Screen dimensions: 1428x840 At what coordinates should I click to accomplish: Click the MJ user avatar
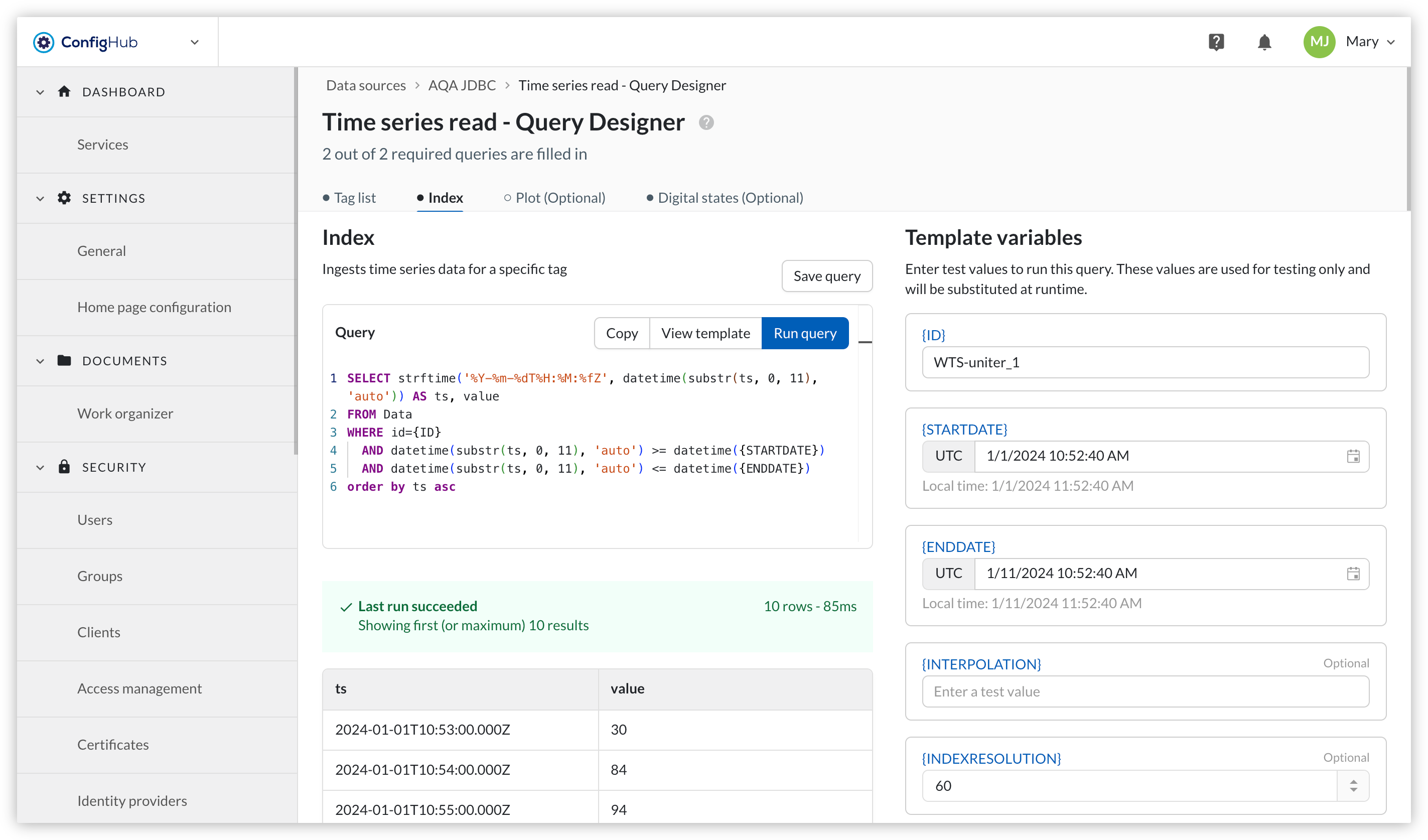[x=1319, y=42]
